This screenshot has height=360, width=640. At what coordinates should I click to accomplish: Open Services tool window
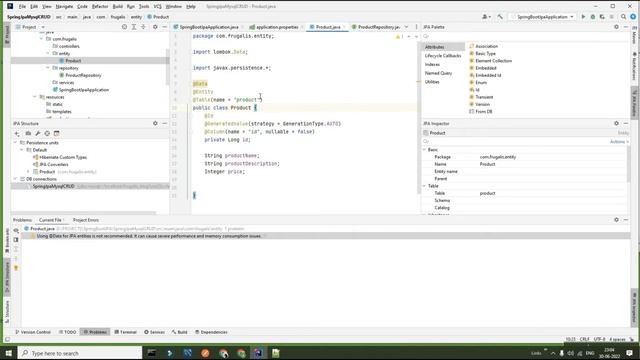pos(154,332)
